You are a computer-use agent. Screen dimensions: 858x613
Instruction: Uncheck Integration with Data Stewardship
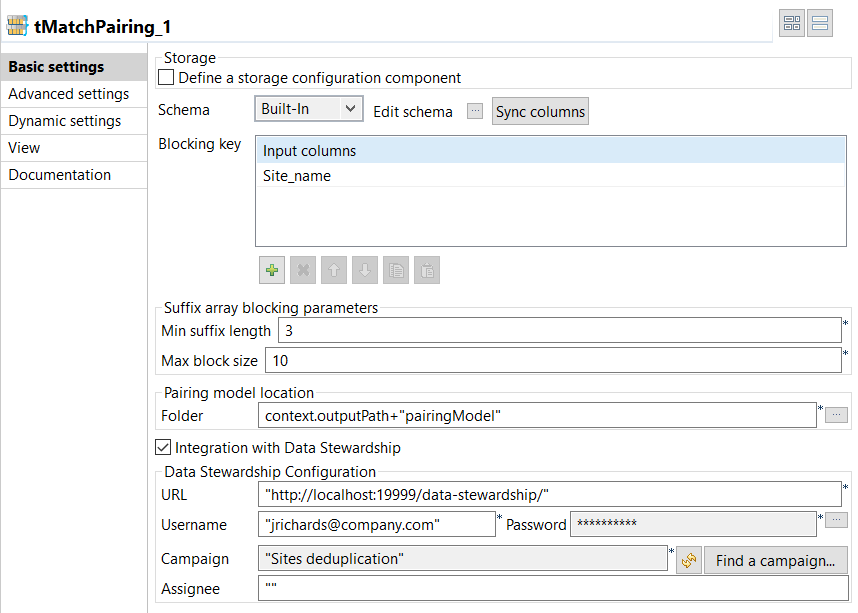(x=164, y=448)
